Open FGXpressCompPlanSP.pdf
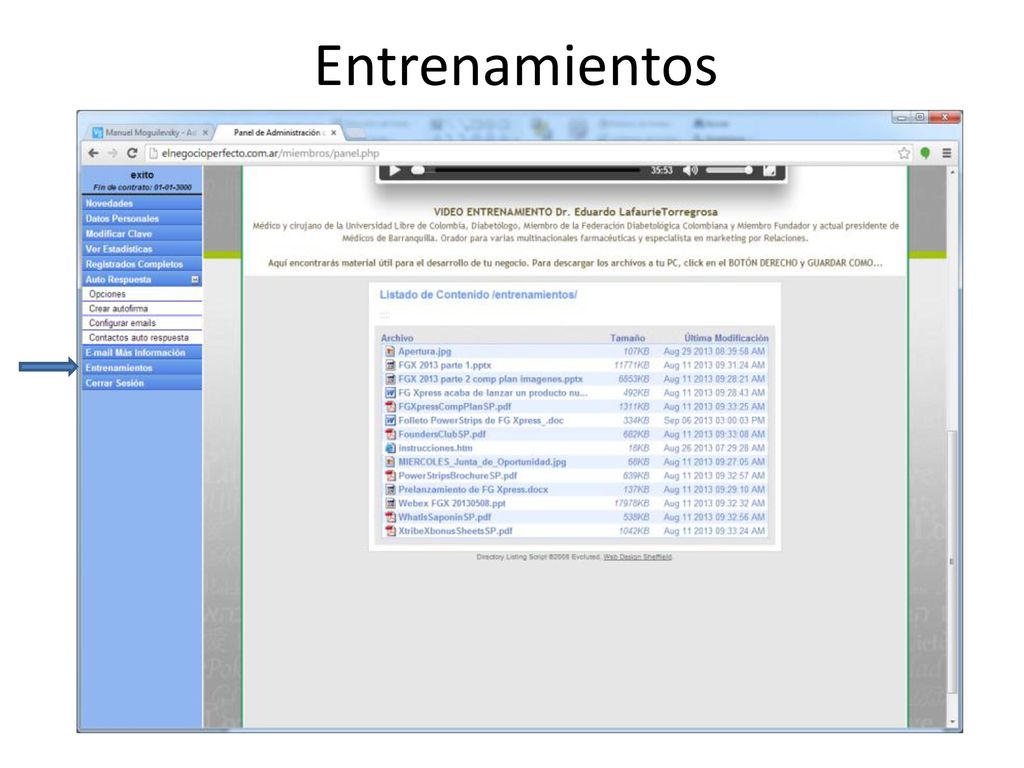The width and height of the screenshot is (1024, 768). (455, 406)
